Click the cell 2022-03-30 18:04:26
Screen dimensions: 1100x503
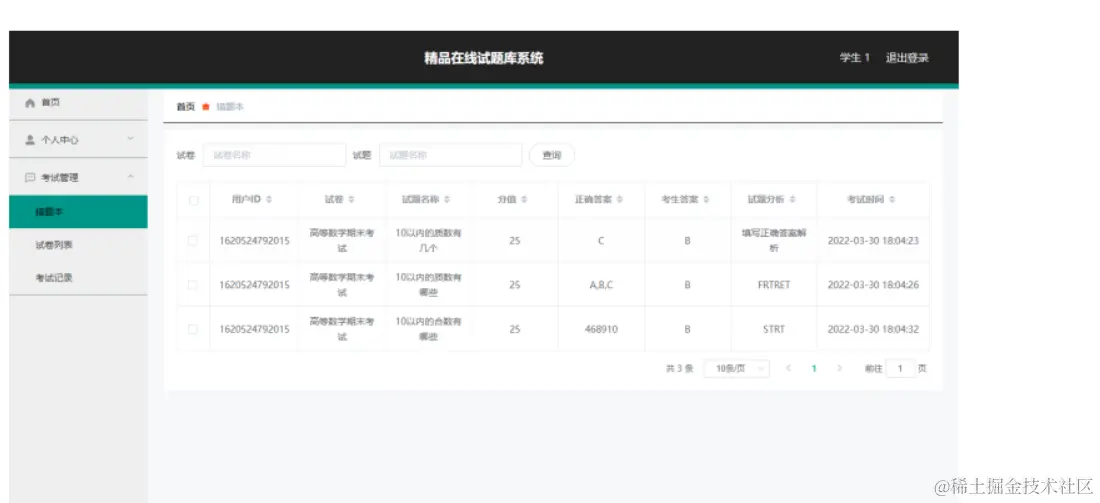pyautogui.click(x=873, y=285)
